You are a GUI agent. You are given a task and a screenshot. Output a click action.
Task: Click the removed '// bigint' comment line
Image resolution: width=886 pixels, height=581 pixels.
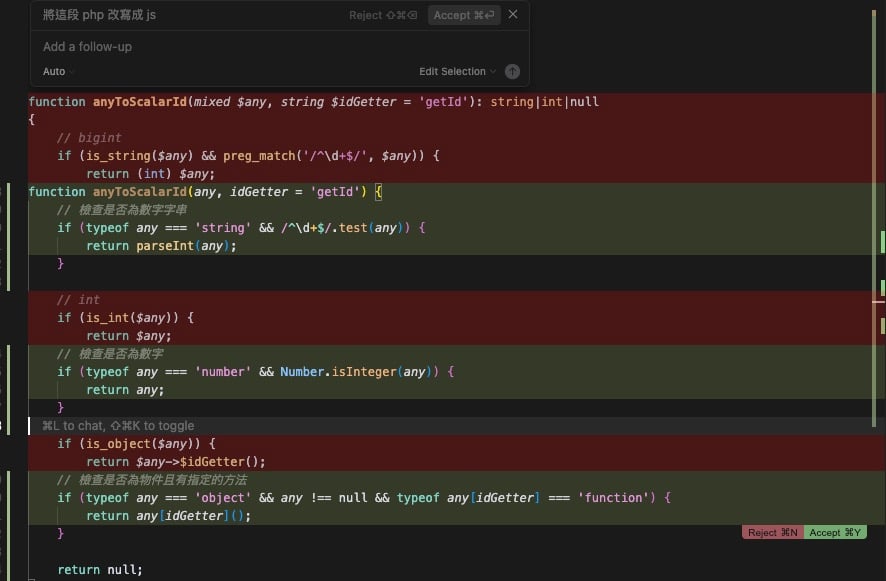(89, 138)
